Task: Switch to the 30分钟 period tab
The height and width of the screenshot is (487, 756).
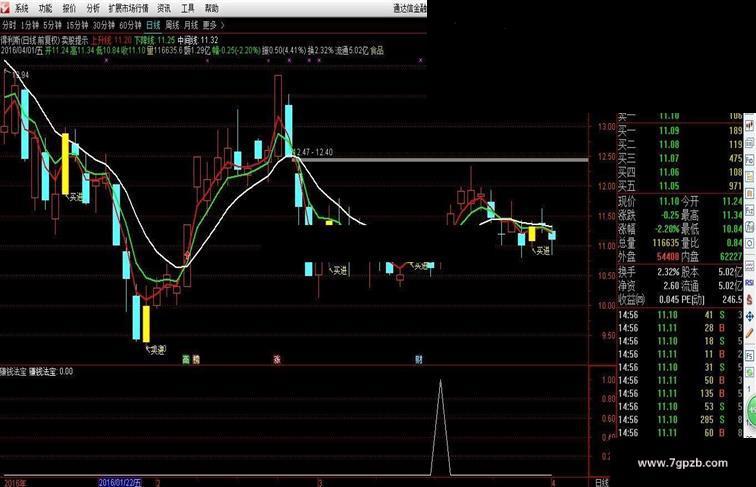Action: pos(104,25)
